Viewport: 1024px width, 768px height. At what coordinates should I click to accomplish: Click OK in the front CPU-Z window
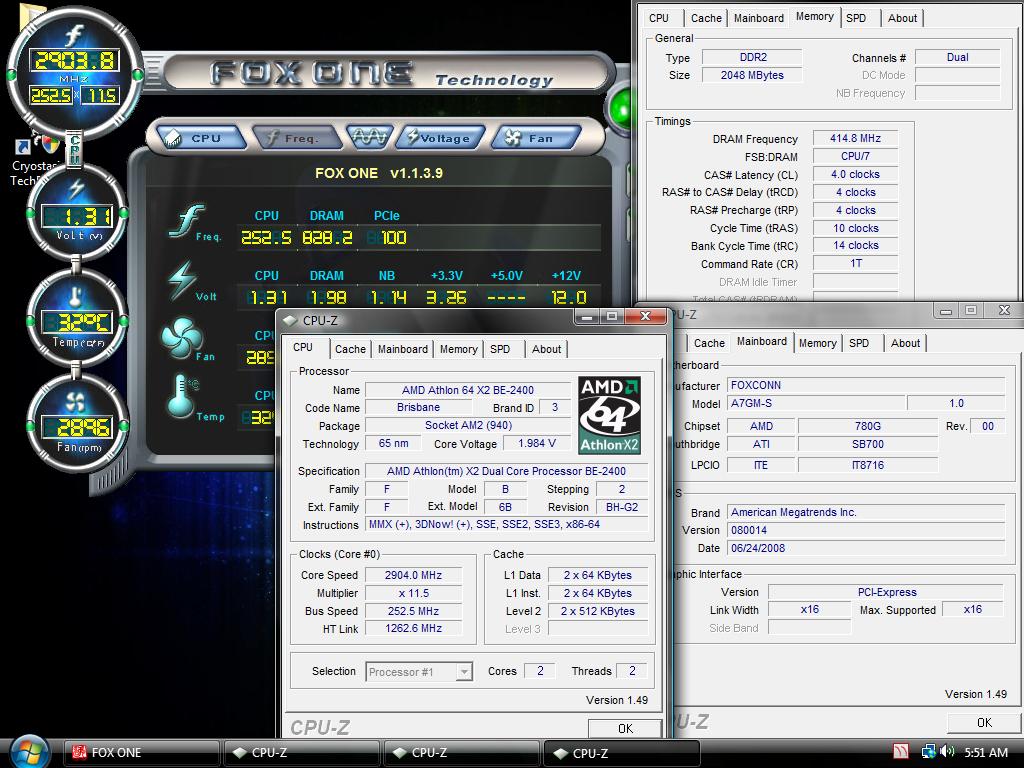[x=625, y=728]
